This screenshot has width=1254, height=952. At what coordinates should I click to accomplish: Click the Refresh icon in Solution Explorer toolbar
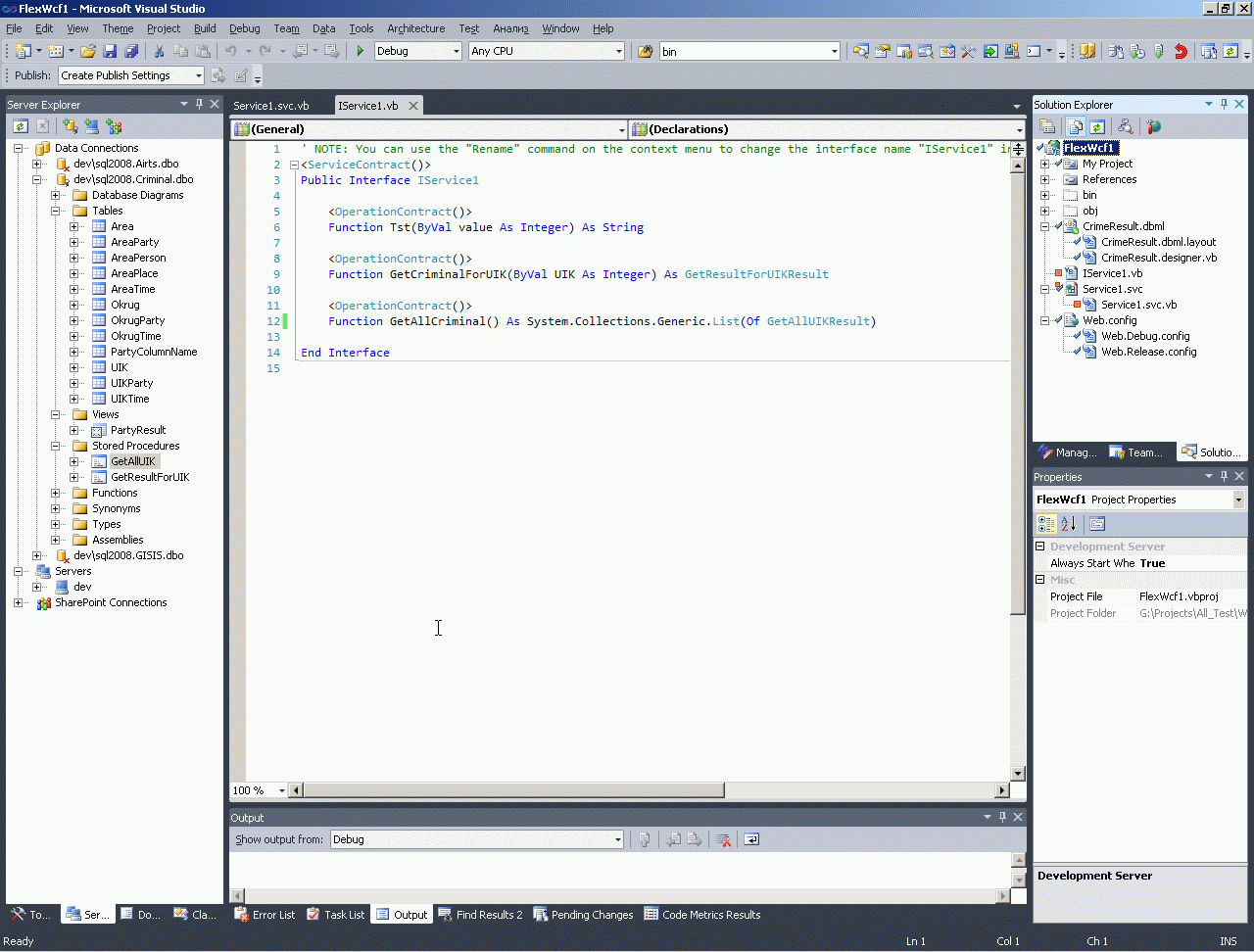tap(1097, 126)
